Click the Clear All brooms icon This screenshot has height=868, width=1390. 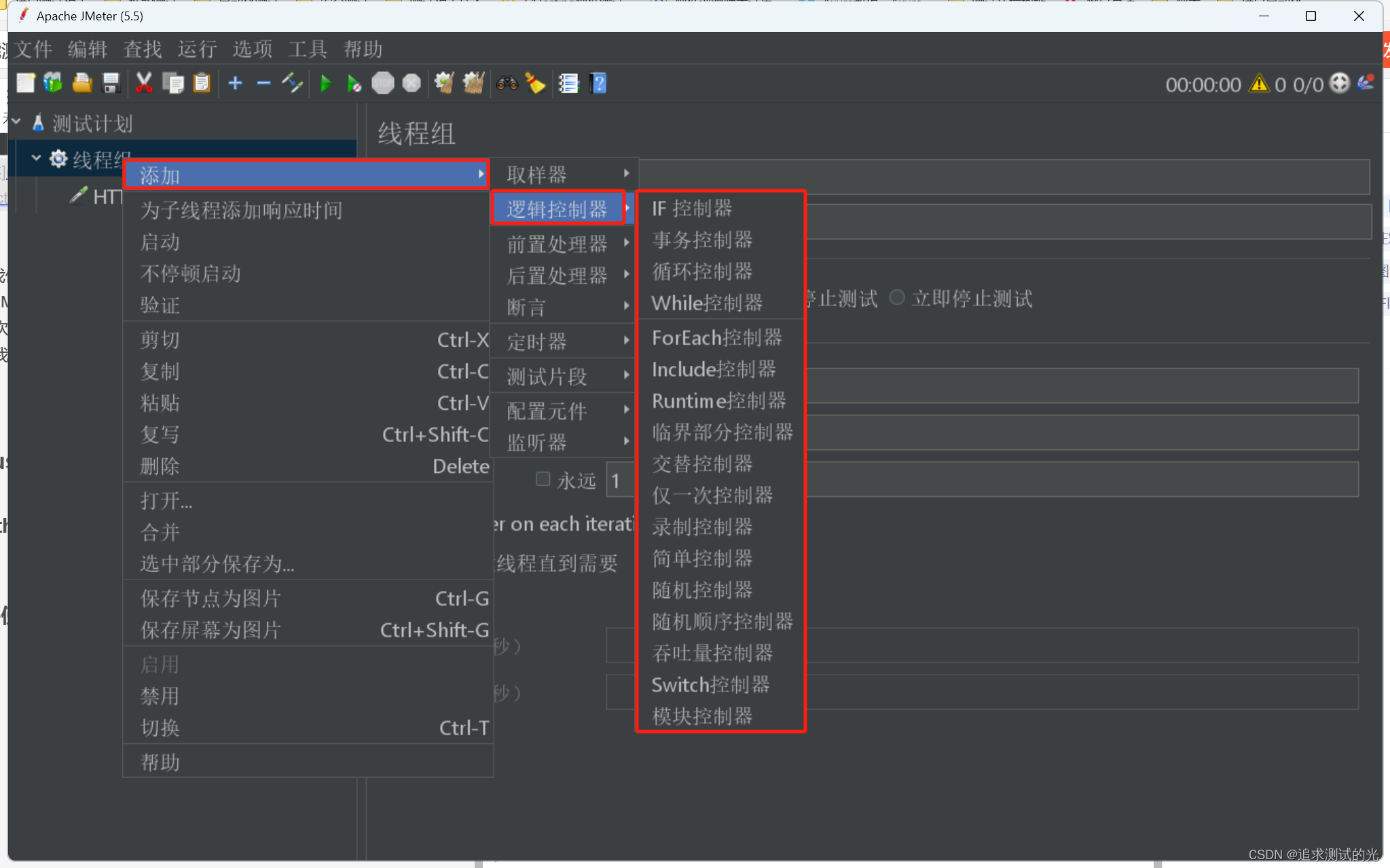point(473,83)
